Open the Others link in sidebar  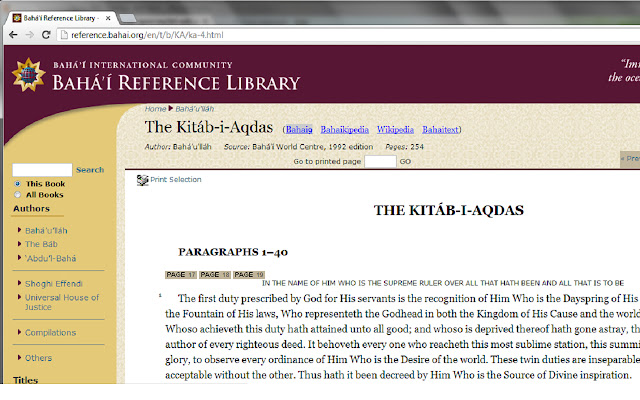38,358
